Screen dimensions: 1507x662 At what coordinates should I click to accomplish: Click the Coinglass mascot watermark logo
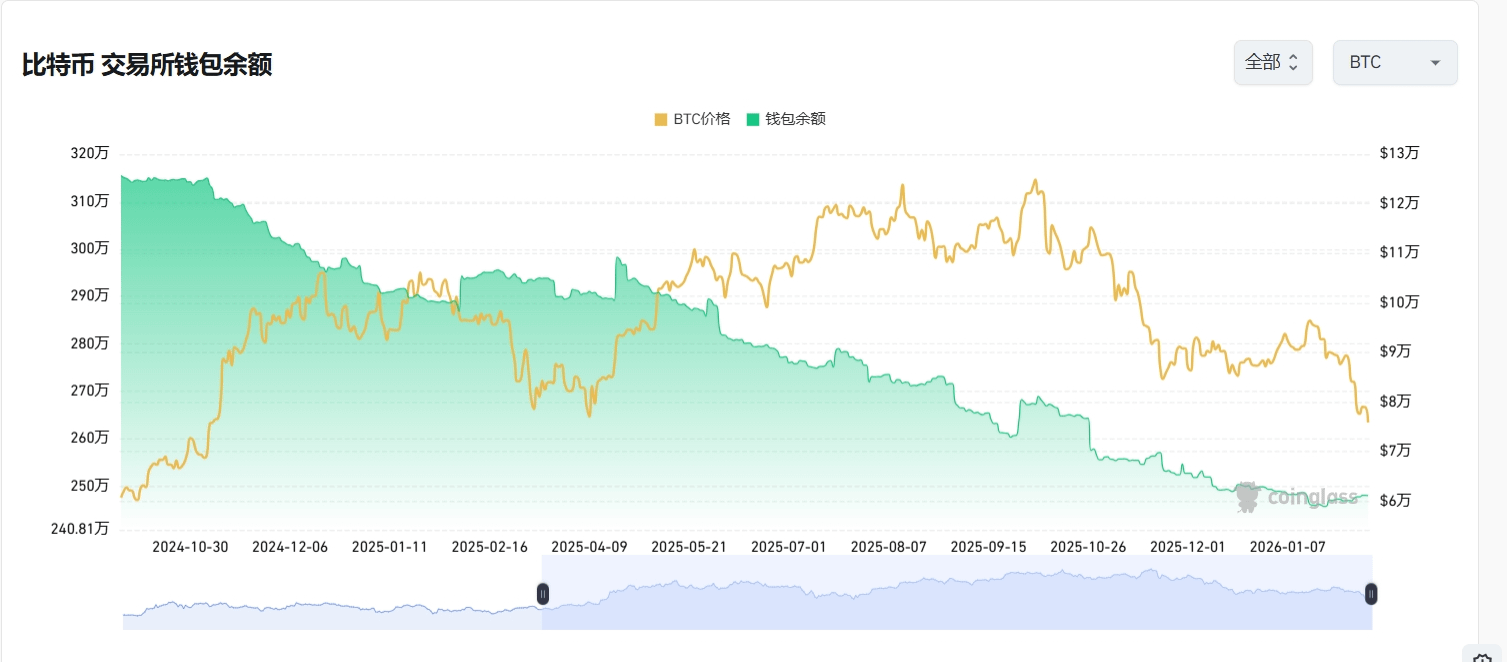pyautogui.click(x=1247, y=497)
